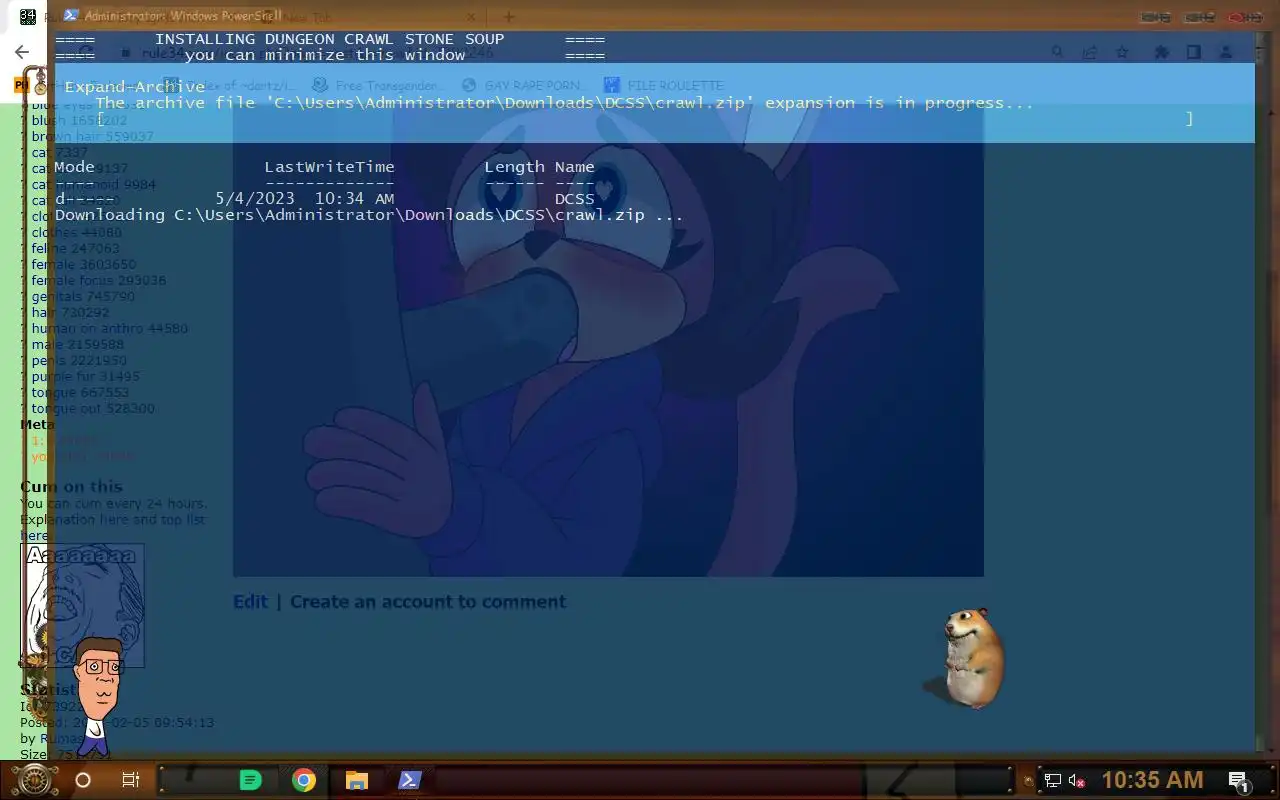
Task: Select the purple fur tag link
Action: tap(65, 376)
